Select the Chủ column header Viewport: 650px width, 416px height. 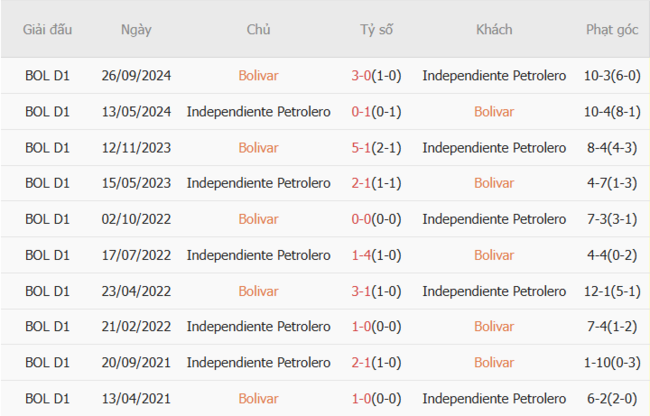(258, 29)
